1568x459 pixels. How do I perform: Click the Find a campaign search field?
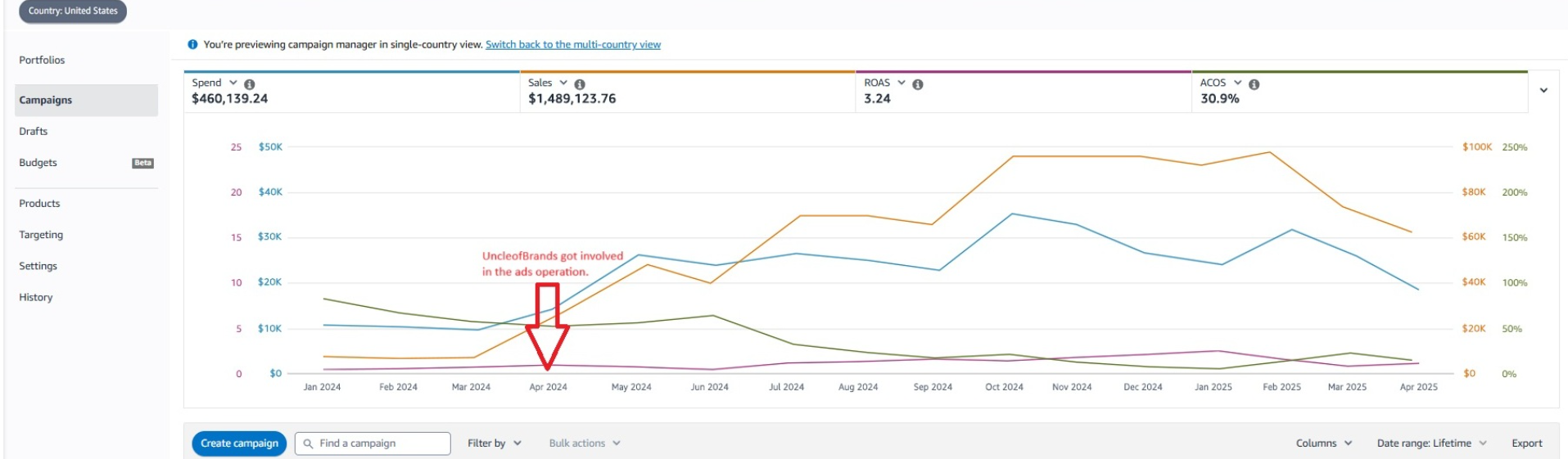click(x=373, y=443)
